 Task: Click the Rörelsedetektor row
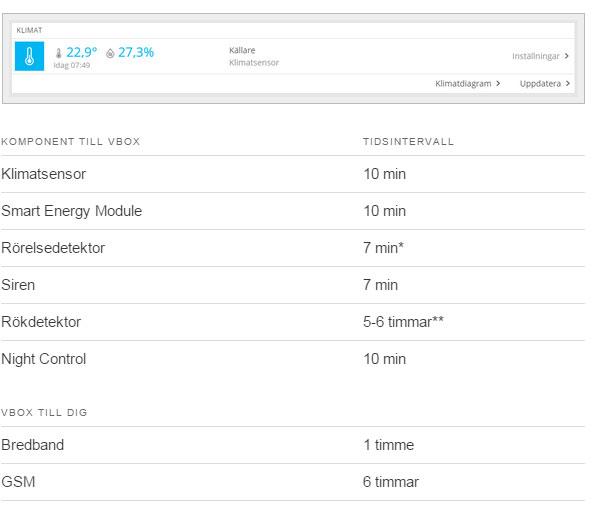292,248
